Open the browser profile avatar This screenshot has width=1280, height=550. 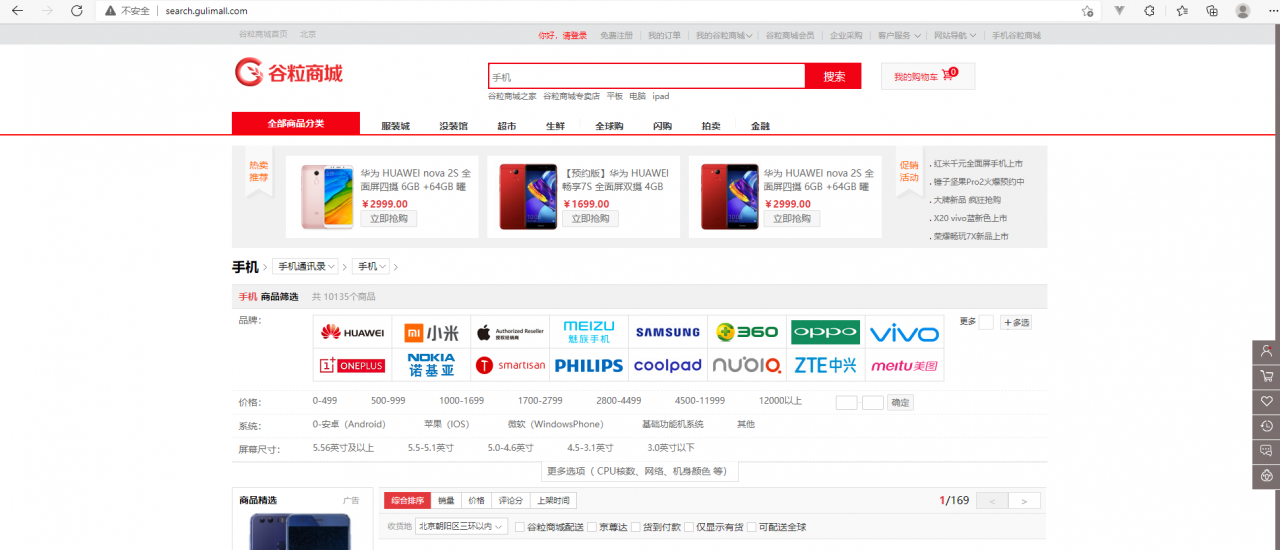coord(1243,11)
